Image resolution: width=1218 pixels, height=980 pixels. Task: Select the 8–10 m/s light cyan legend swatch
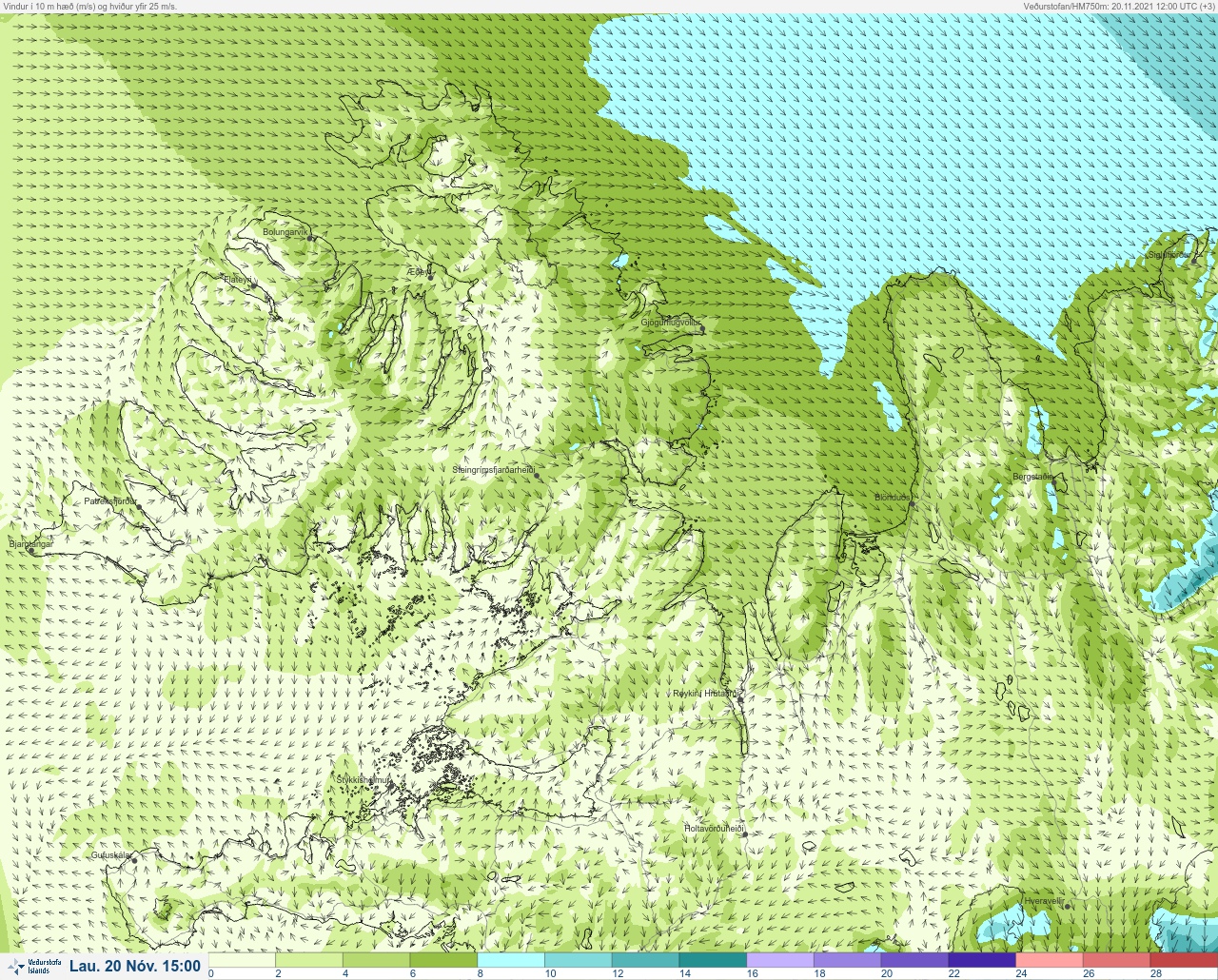511,960
